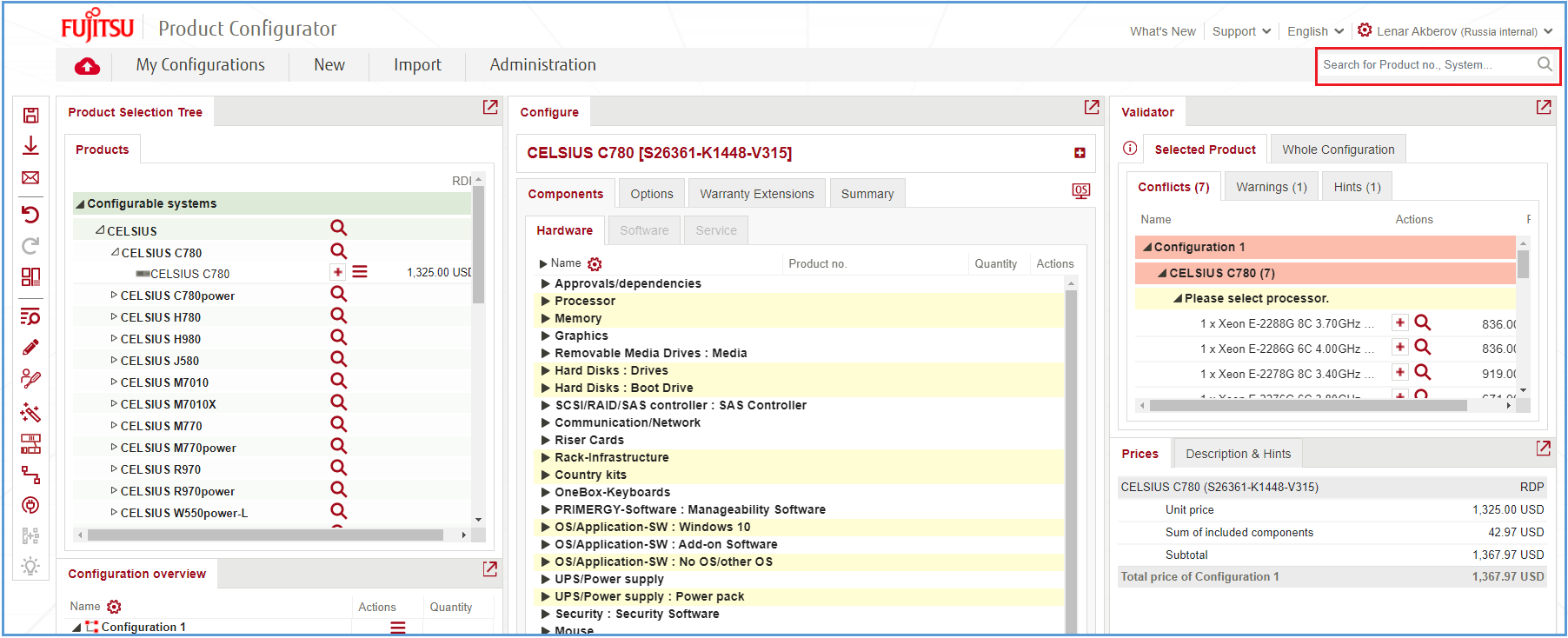Collapse the CELSIUS C780 tree node
Screen dimensions: 1568x638
tap(115, 252)
